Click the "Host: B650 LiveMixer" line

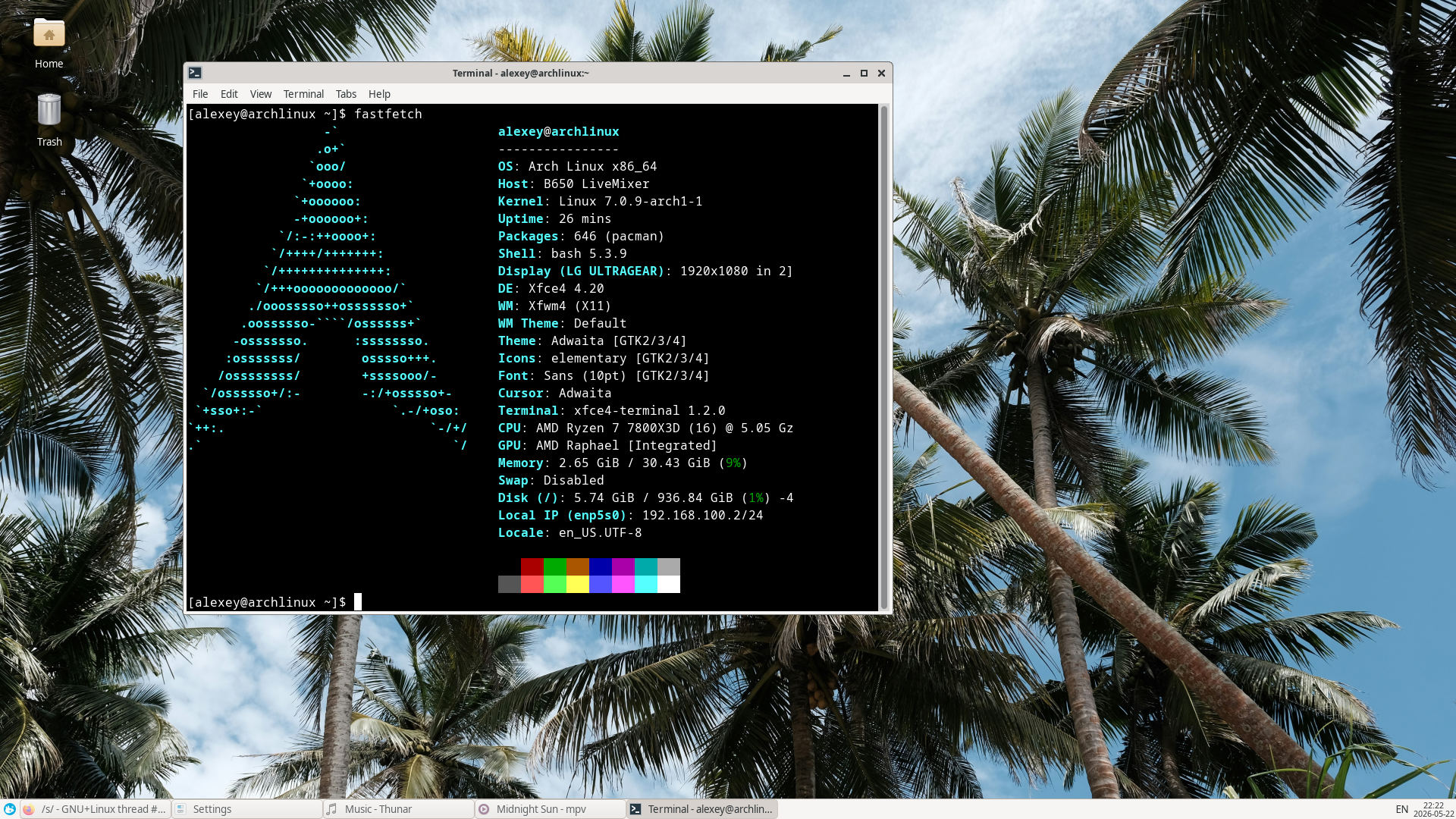click(574, 184)
